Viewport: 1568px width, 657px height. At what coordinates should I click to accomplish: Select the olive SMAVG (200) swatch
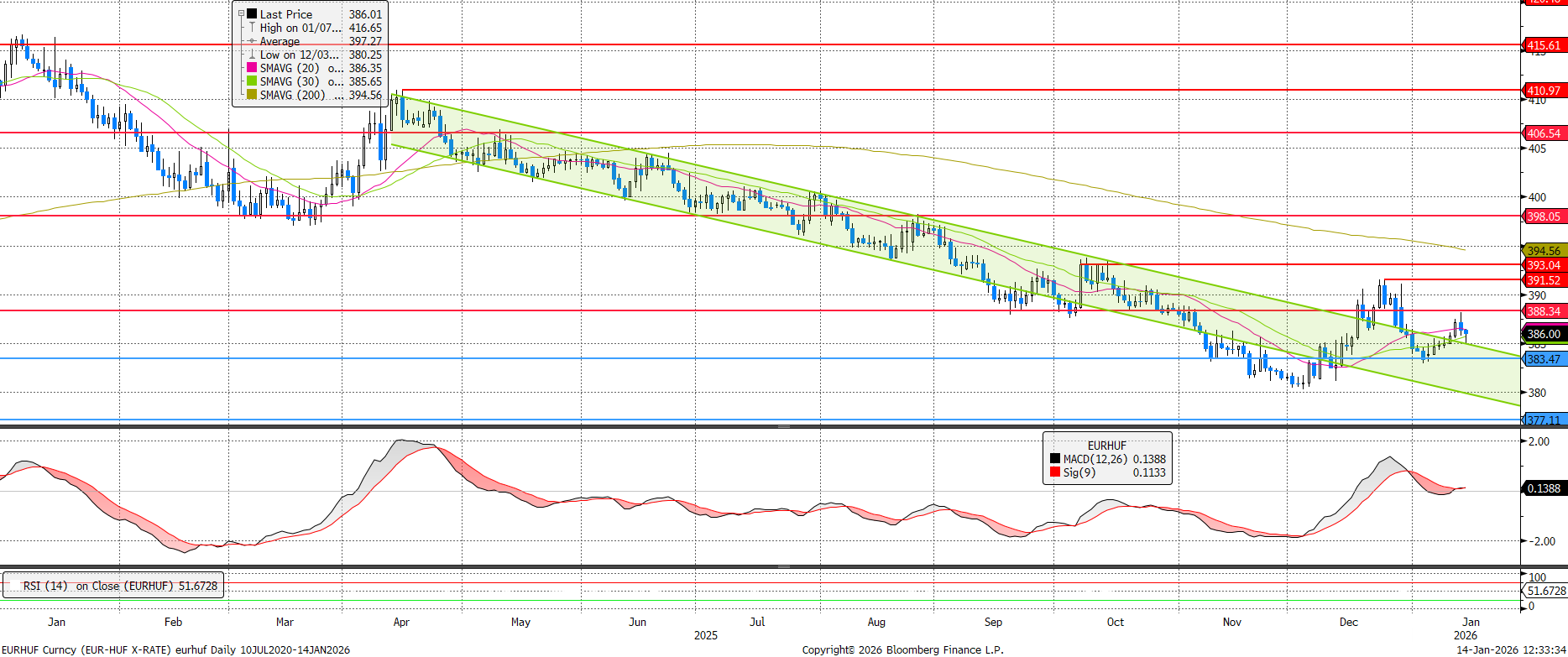(252, 95)
